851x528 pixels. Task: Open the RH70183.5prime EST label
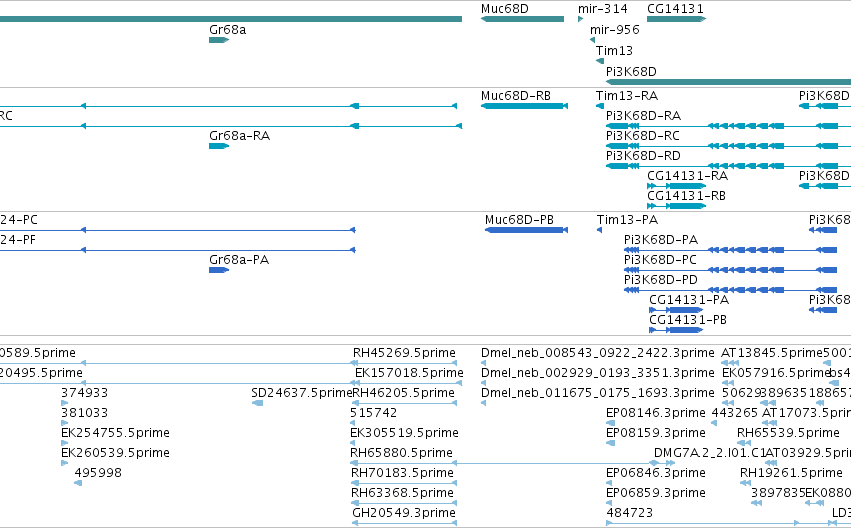click(402, 473)
